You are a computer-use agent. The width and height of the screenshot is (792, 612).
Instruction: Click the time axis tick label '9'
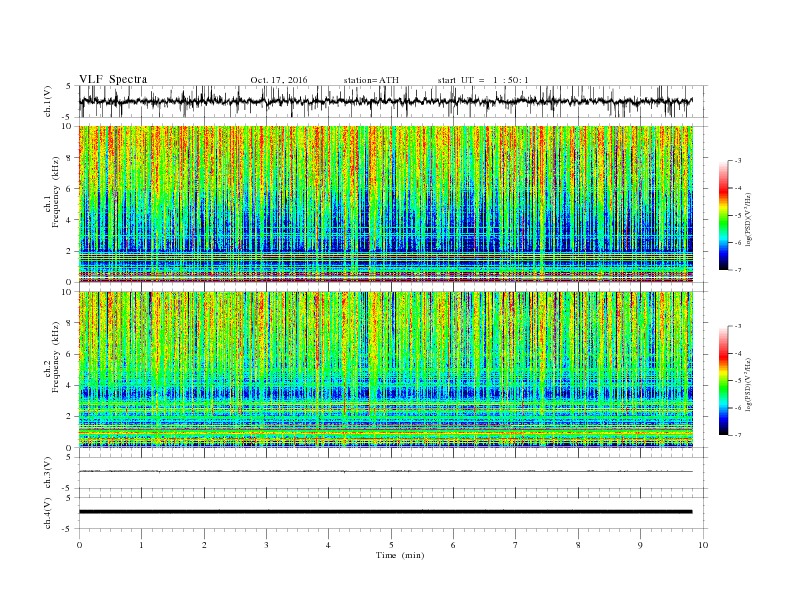point(640,545)
